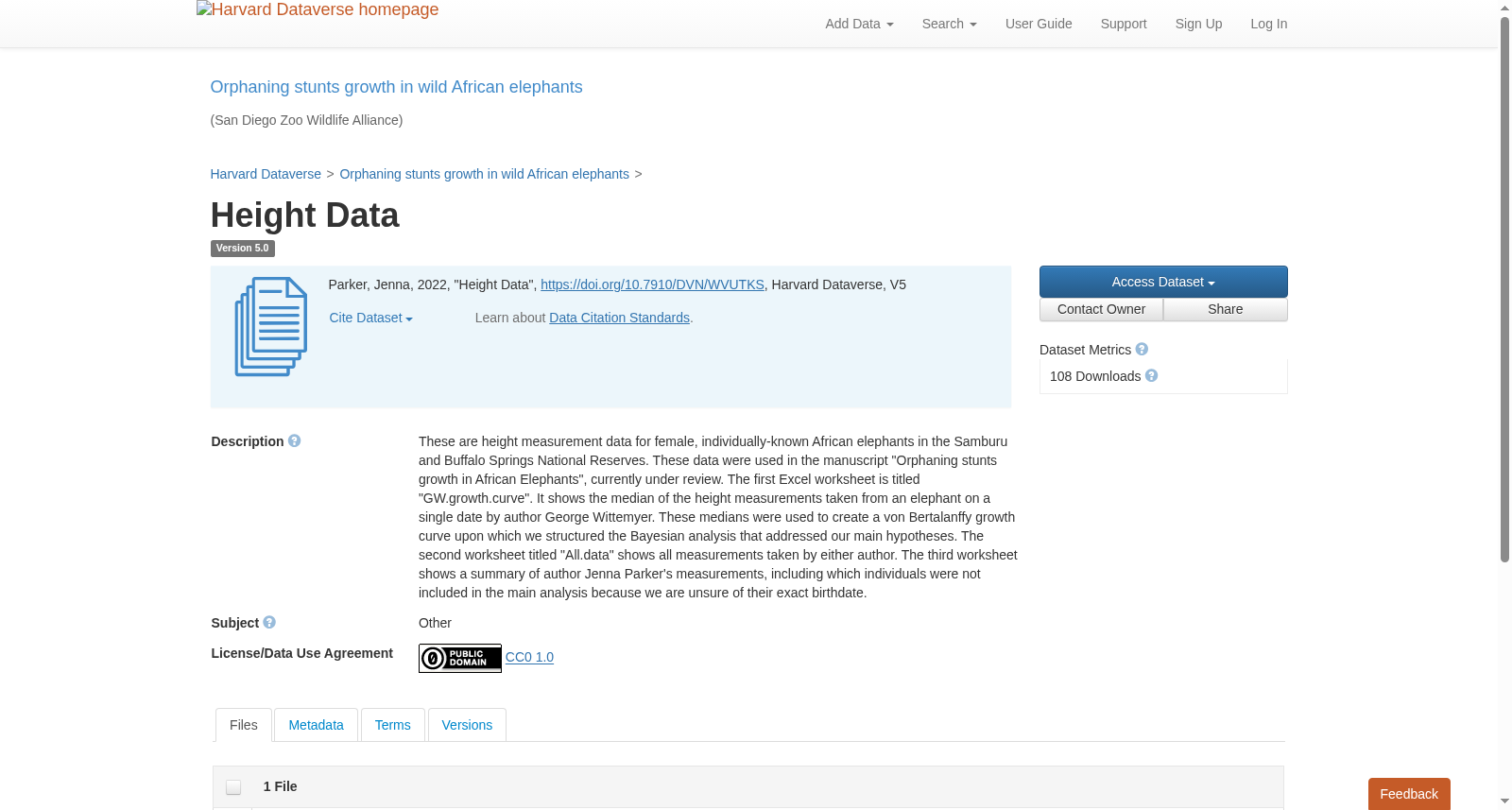The image size is (1512, 810).
Task: Click the Harvard Dataverse breadcrumb link
Action: tap(266, 174)
